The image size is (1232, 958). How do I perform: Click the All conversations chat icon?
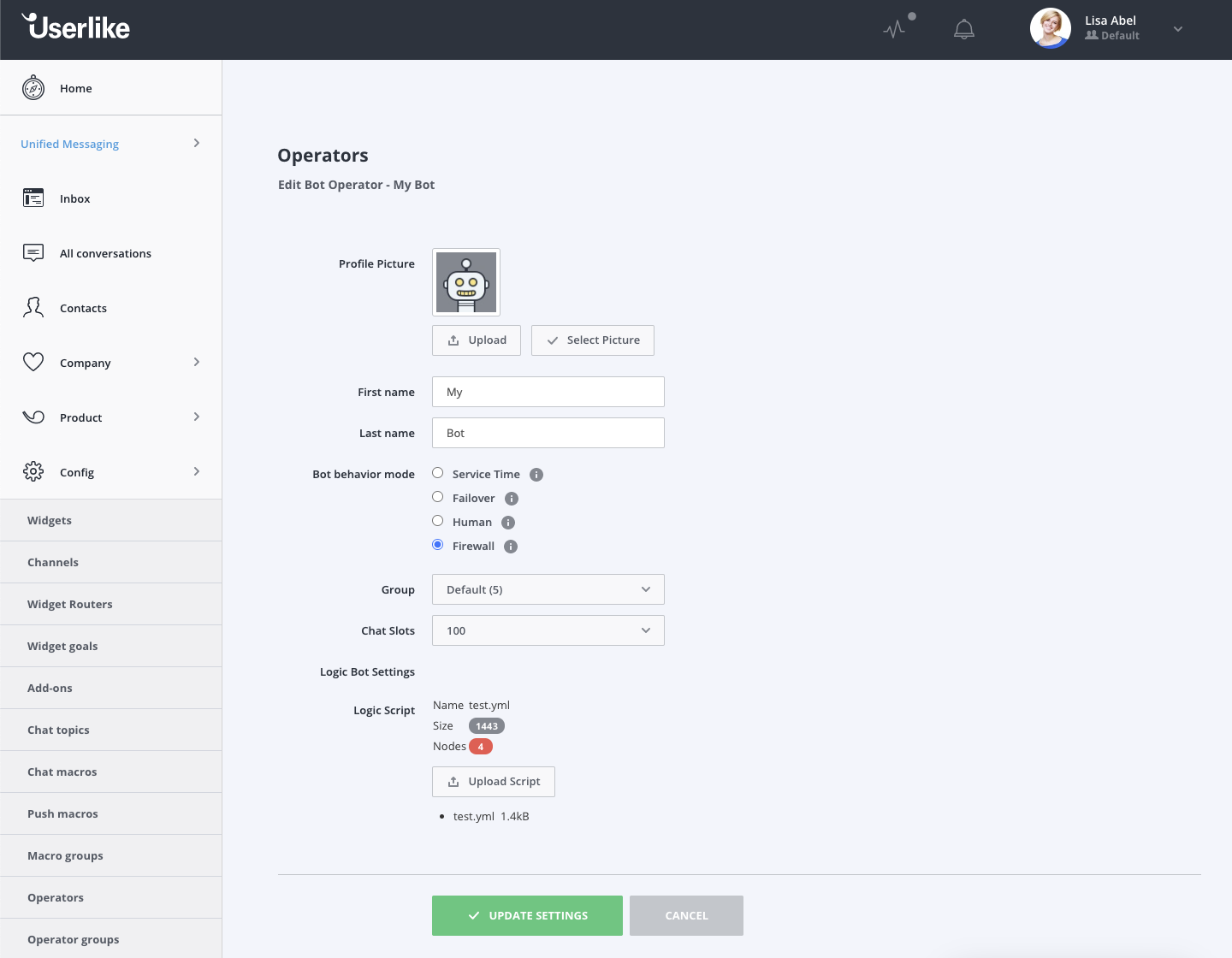coord(33,253)
